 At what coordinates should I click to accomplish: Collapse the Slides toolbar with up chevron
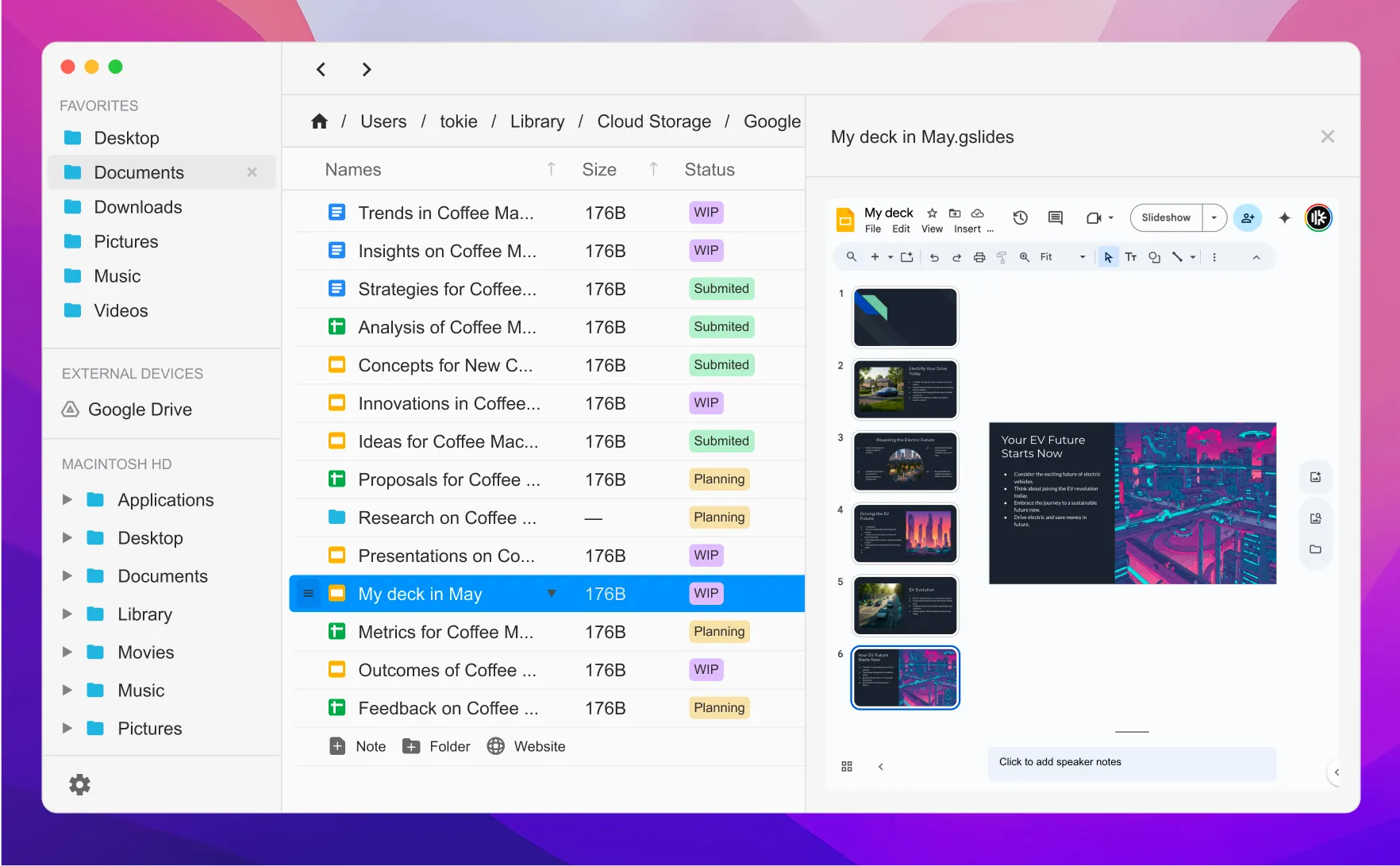1256,257
